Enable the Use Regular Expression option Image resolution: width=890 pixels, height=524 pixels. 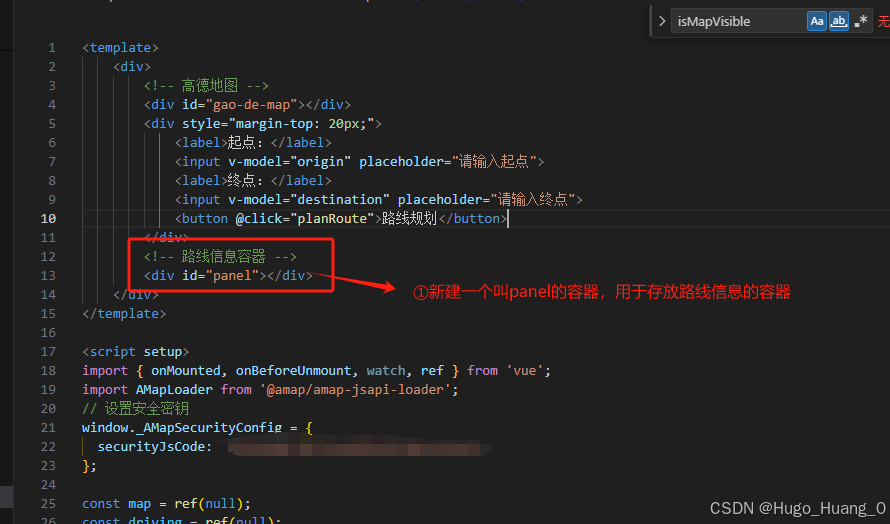[x=860, y=22]
